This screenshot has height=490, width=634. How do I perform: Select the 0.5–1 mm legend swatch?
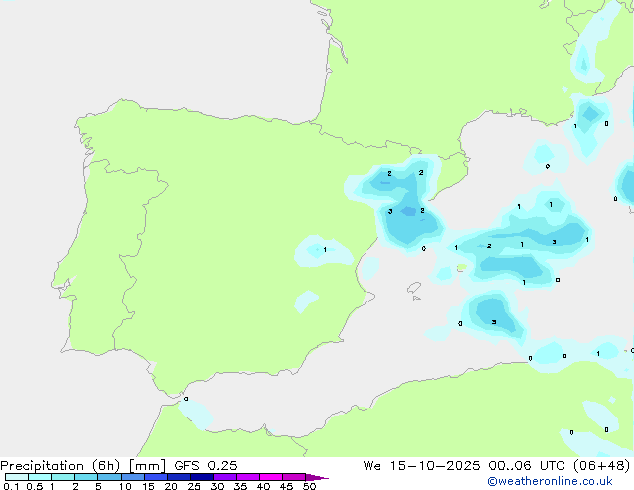tap(40, 477)
